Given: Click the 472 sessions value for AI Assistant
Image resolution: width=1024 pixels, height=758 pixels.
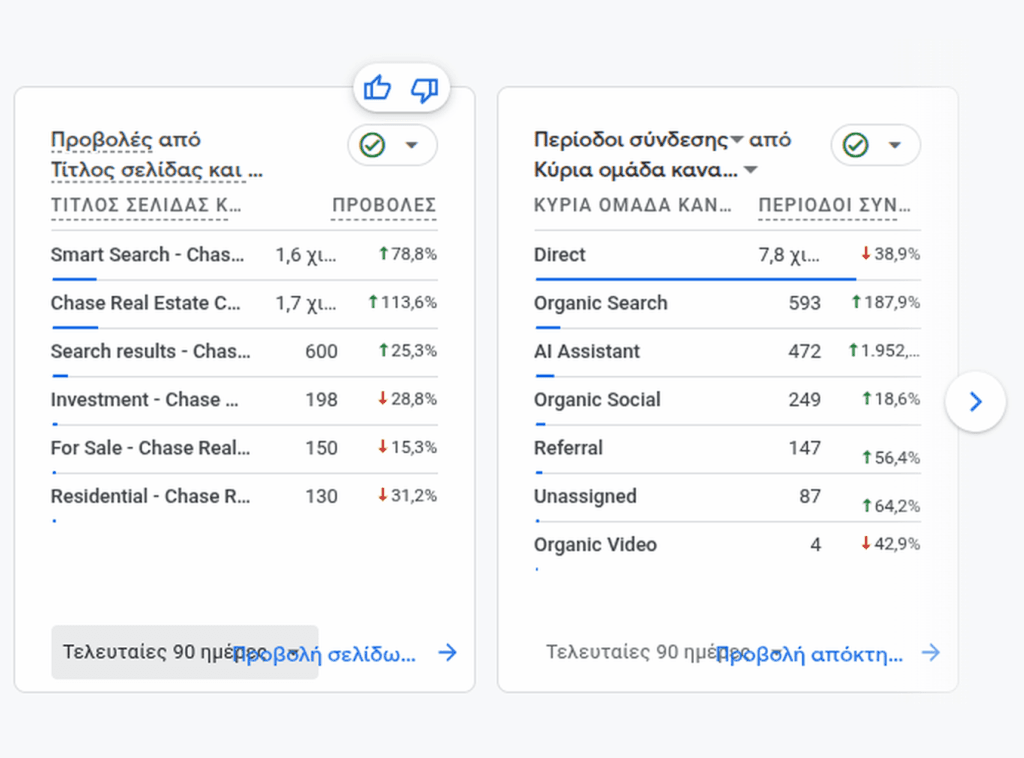Looking at the screenshot, I should coord(804,351).
